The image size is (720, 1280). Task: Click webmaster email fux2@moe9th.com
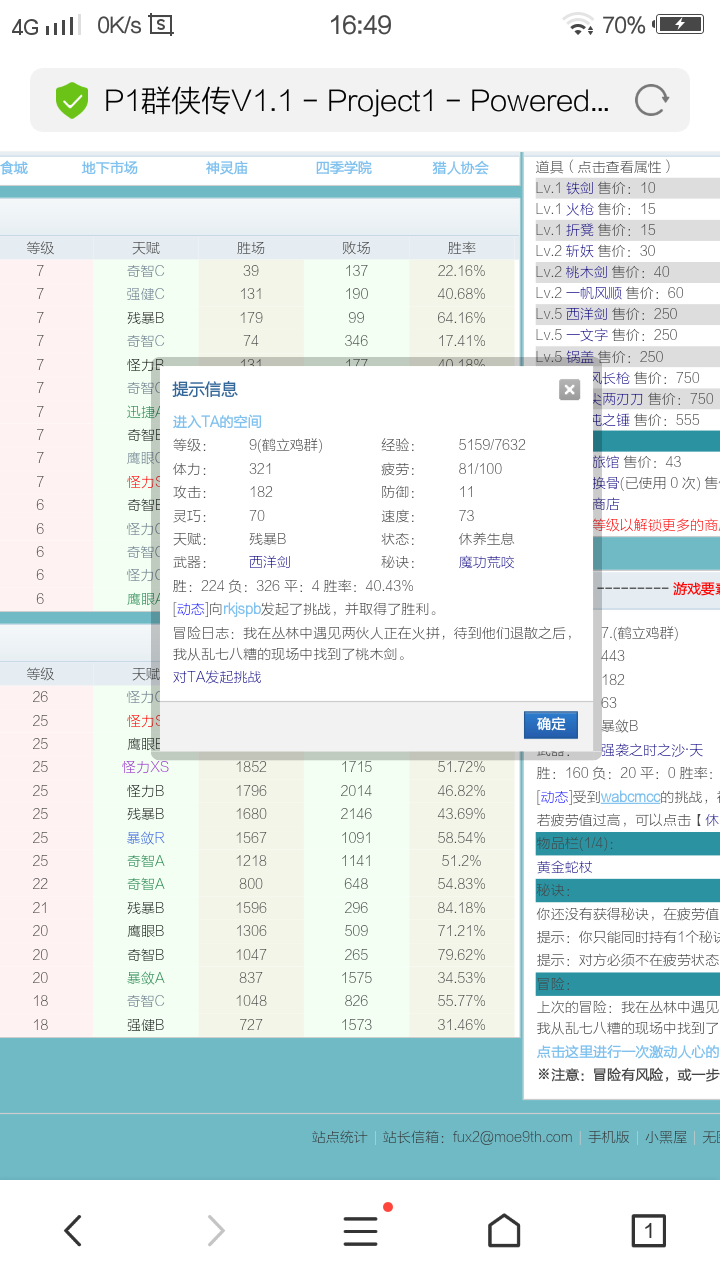513,1137
